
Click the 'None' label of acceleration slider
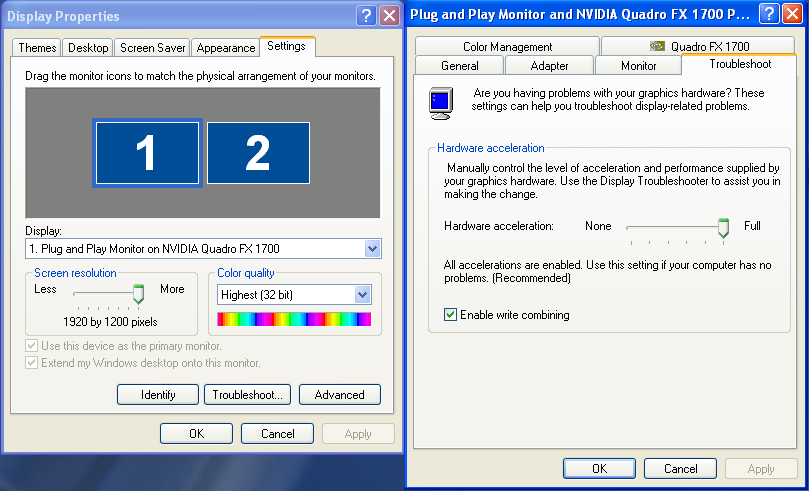coord(598,226)
